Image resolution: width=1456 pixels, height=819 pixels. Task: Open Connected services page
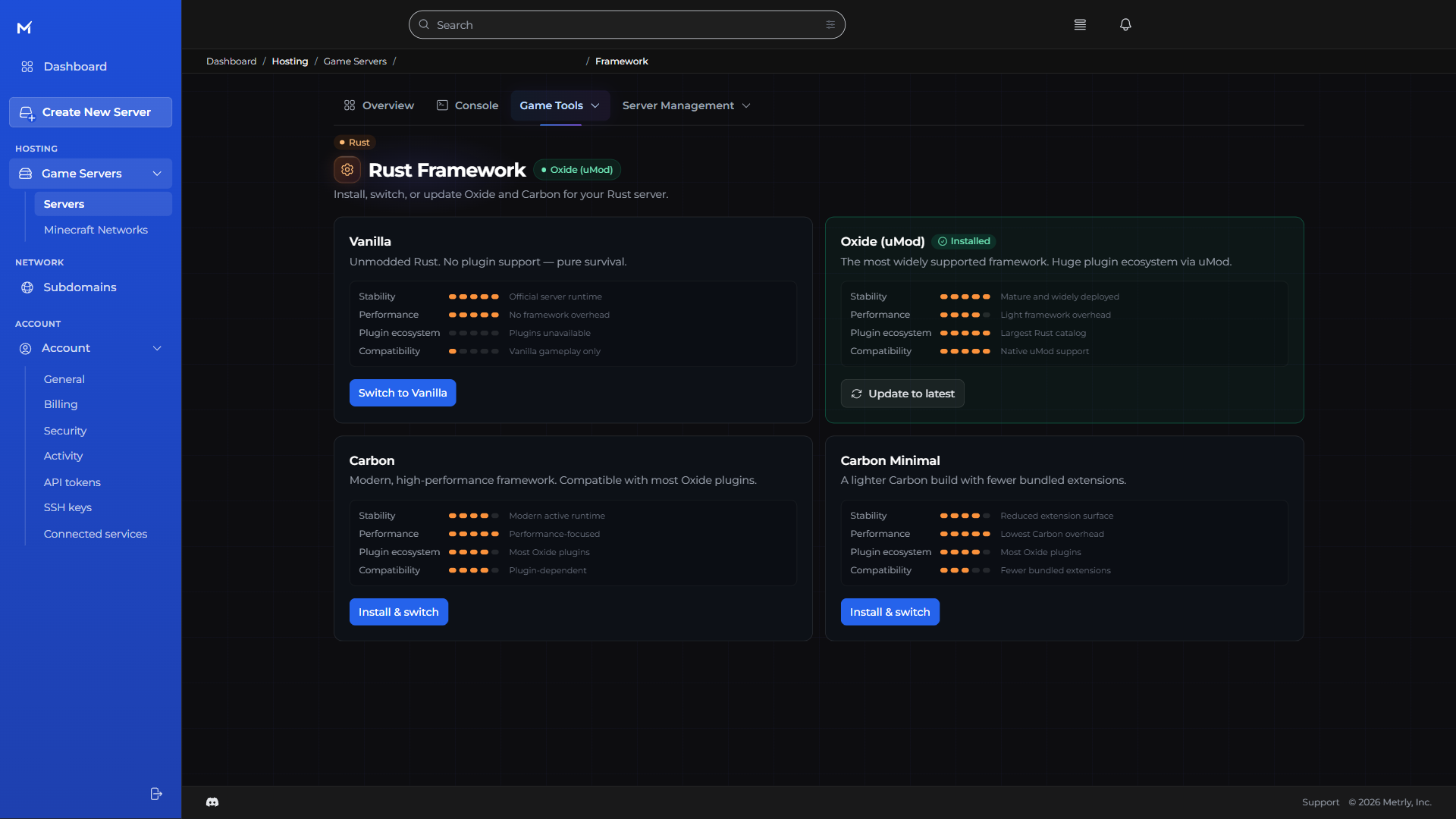(96, 534)
